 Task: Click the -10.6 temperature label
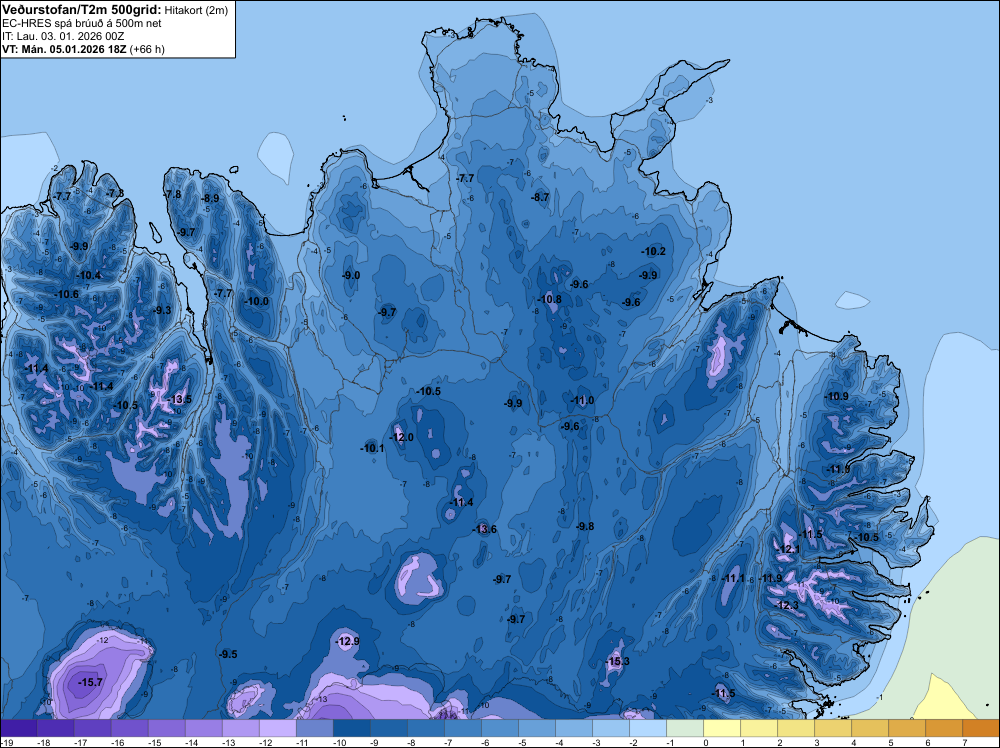coord(66,294)
